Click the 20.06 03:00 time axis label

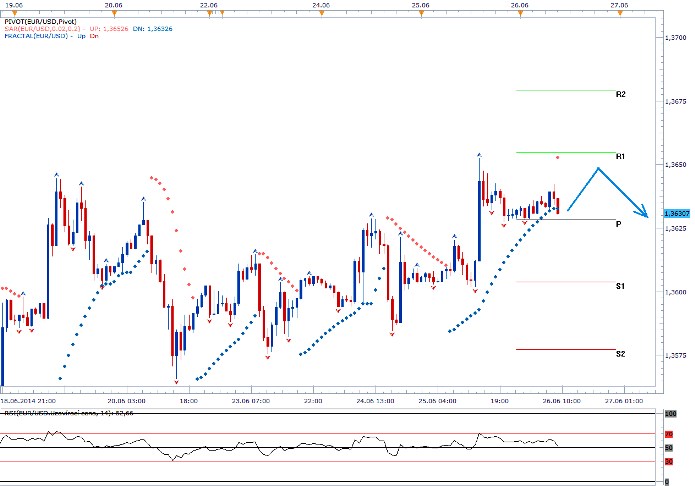pos(126,401)
